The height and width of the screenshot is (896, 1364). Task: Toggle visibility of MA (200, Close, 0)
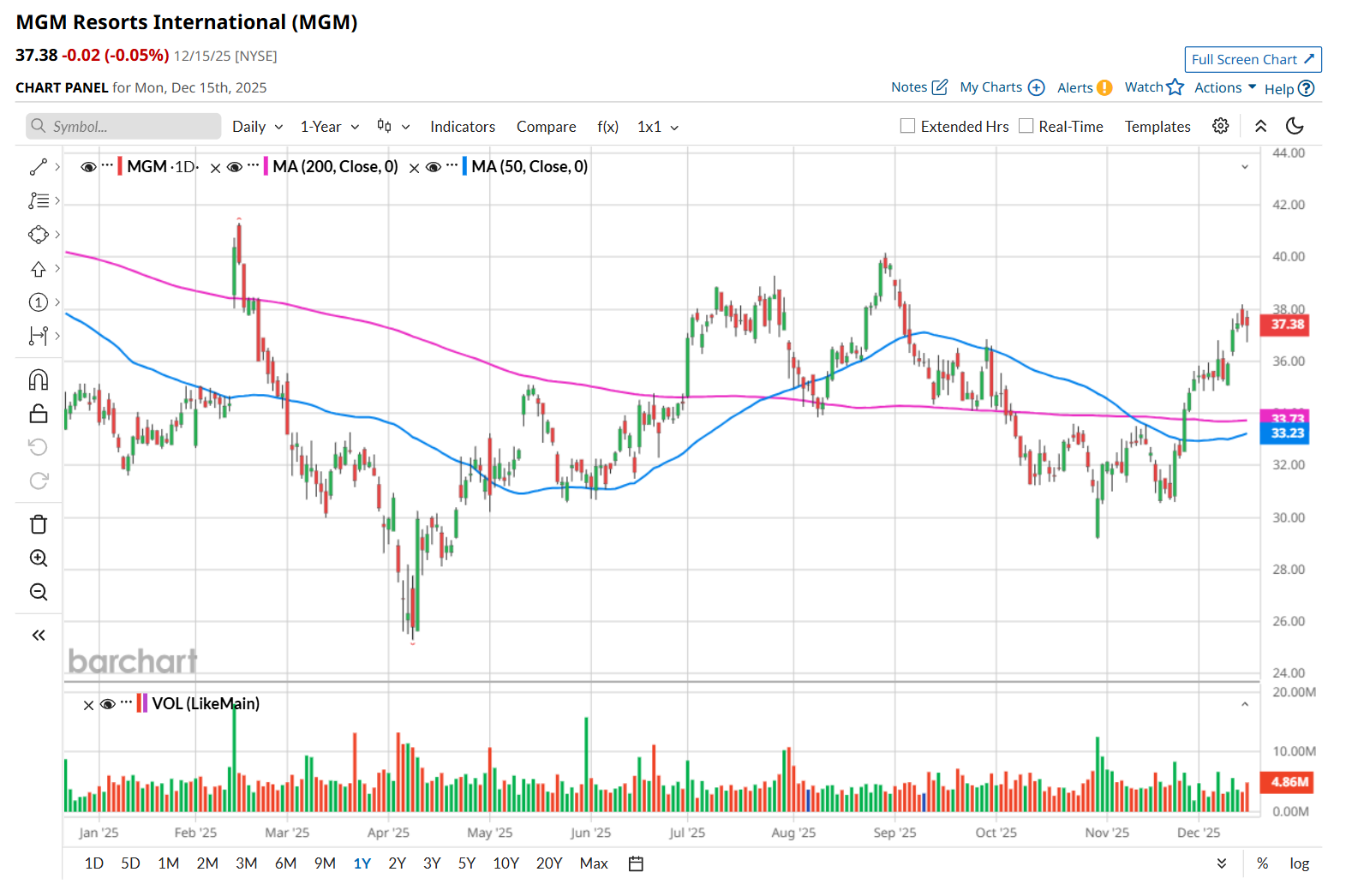pos(235,167)
